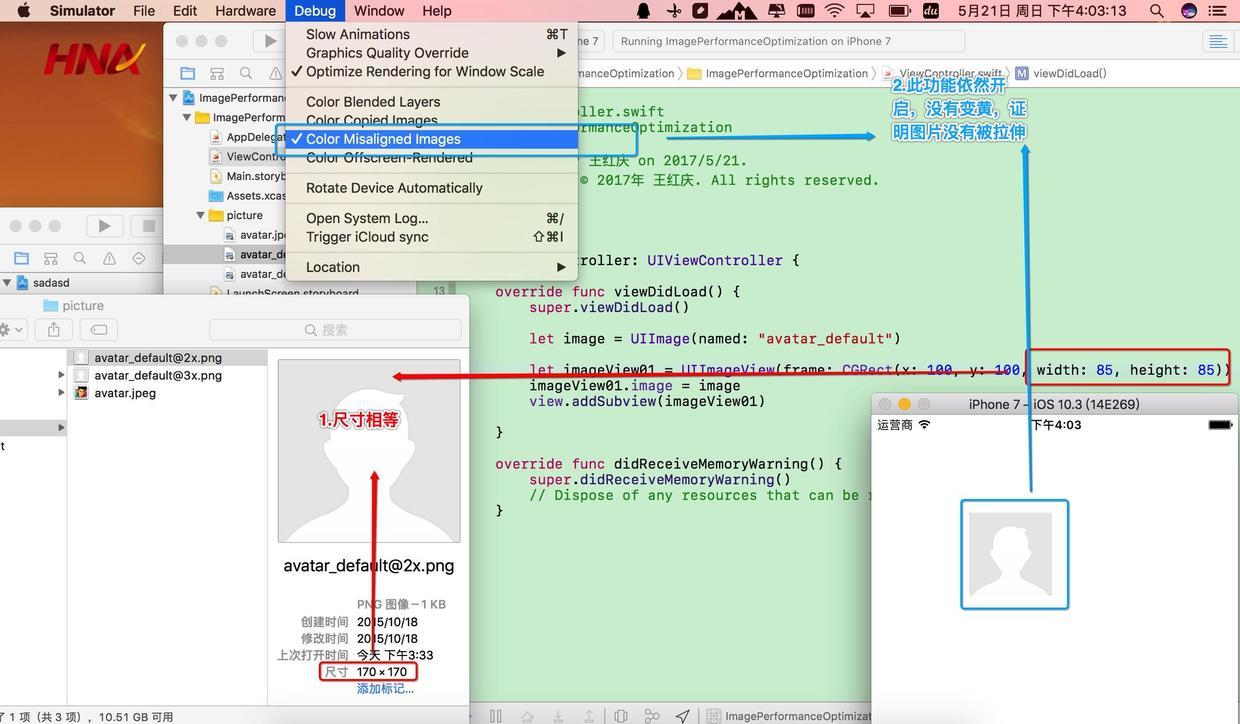Click QQ penguin icon in menu bar
The width and height of the screenshot is (1240, 724).
644,11
